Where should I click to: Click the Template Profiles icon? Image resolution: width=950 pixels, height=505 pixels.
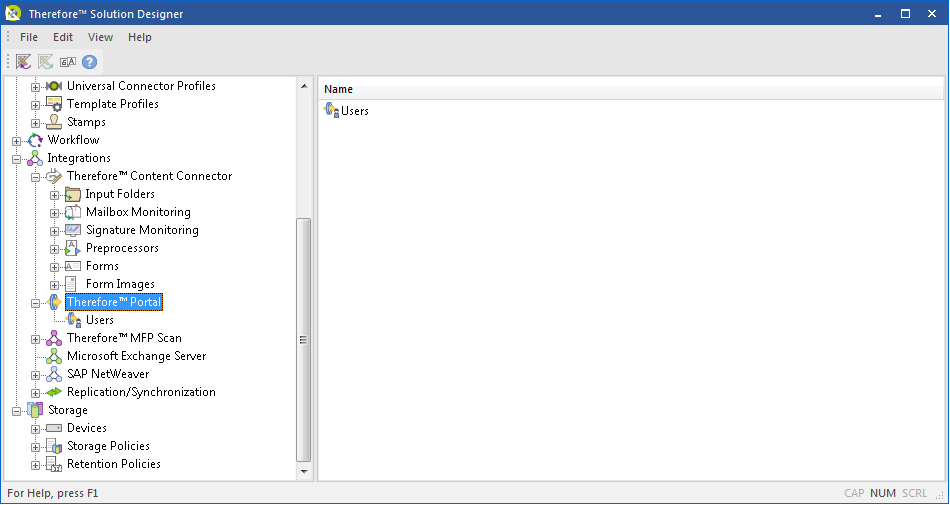(54, 104)
